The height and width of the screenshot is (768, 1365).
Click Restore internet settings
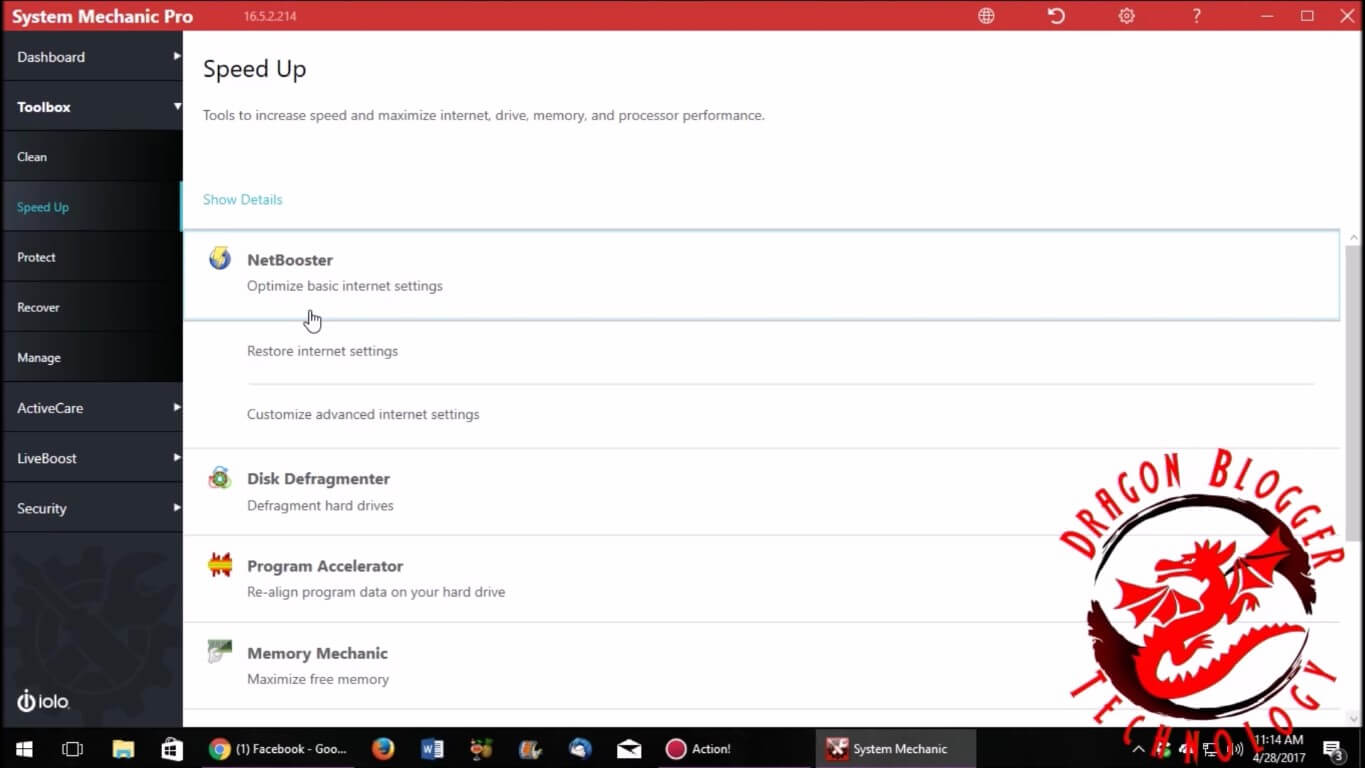pyautogui.click(x=322, y=351)
